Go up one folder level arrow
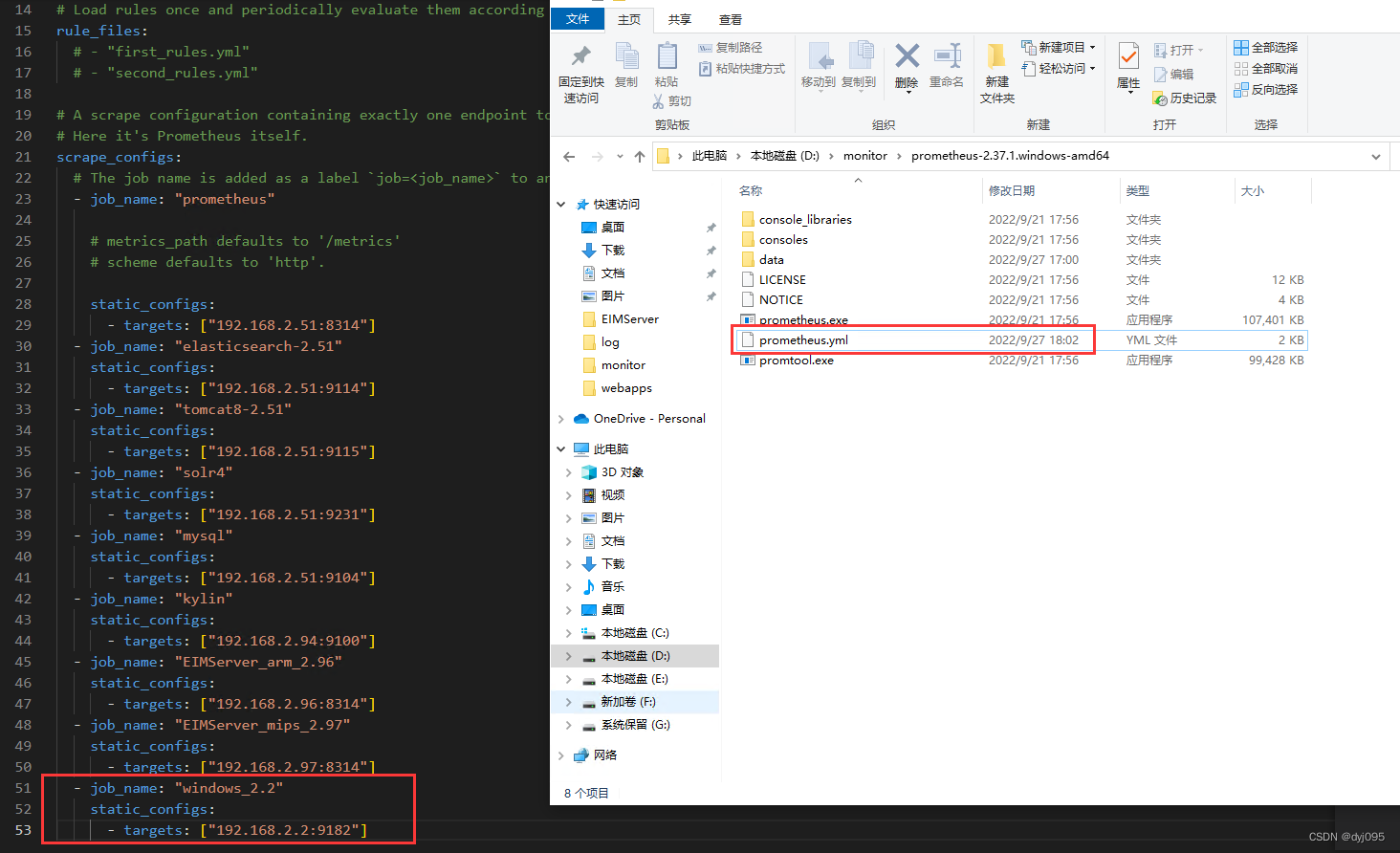 click(640, 157)
